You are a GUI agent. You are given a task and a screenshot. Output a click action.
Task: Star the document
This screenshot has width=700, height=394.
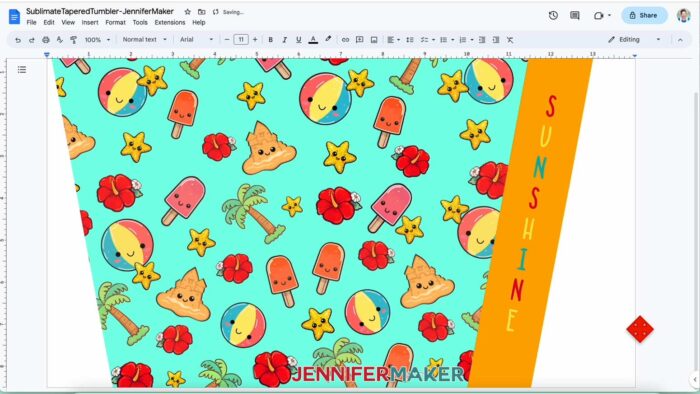pos(188,12)
